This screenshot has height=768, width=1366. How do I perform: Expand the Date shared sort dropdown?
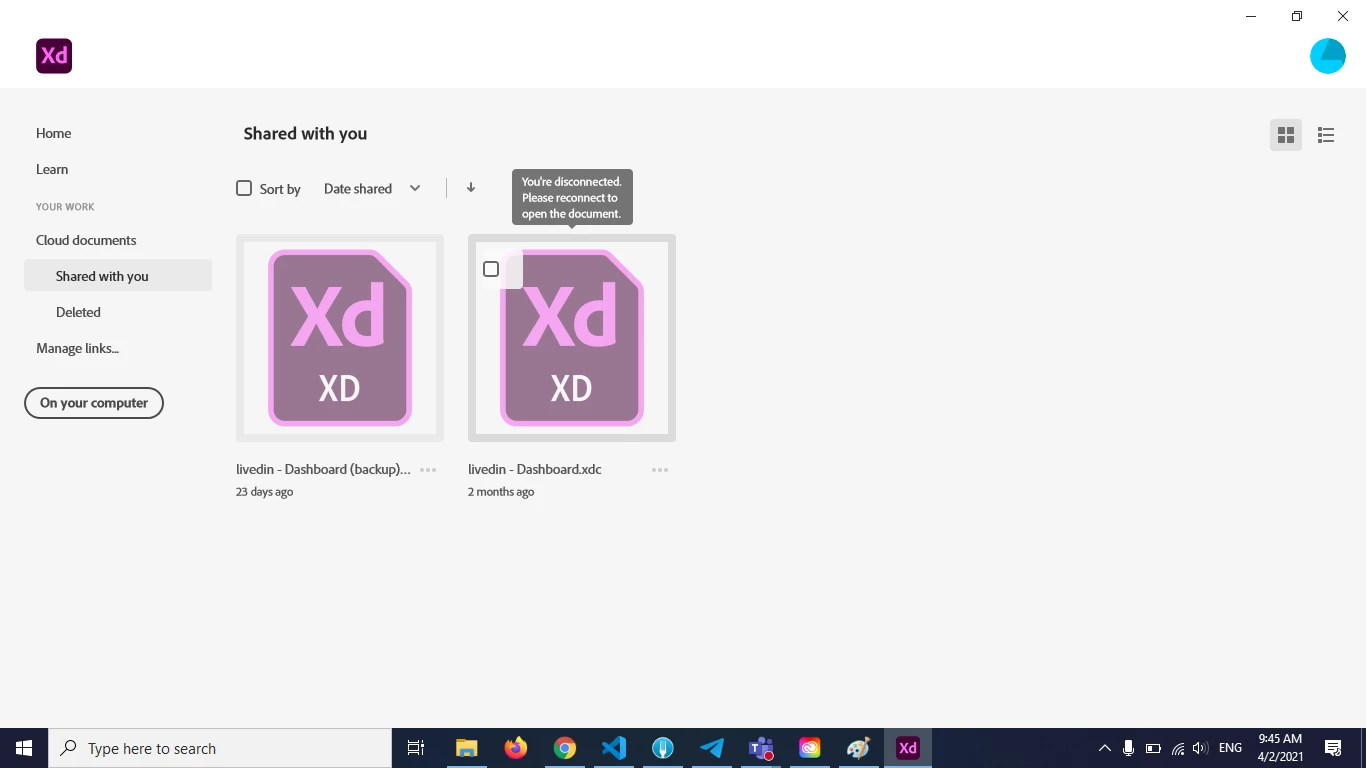pyautogui.click(x=372, y=188)
